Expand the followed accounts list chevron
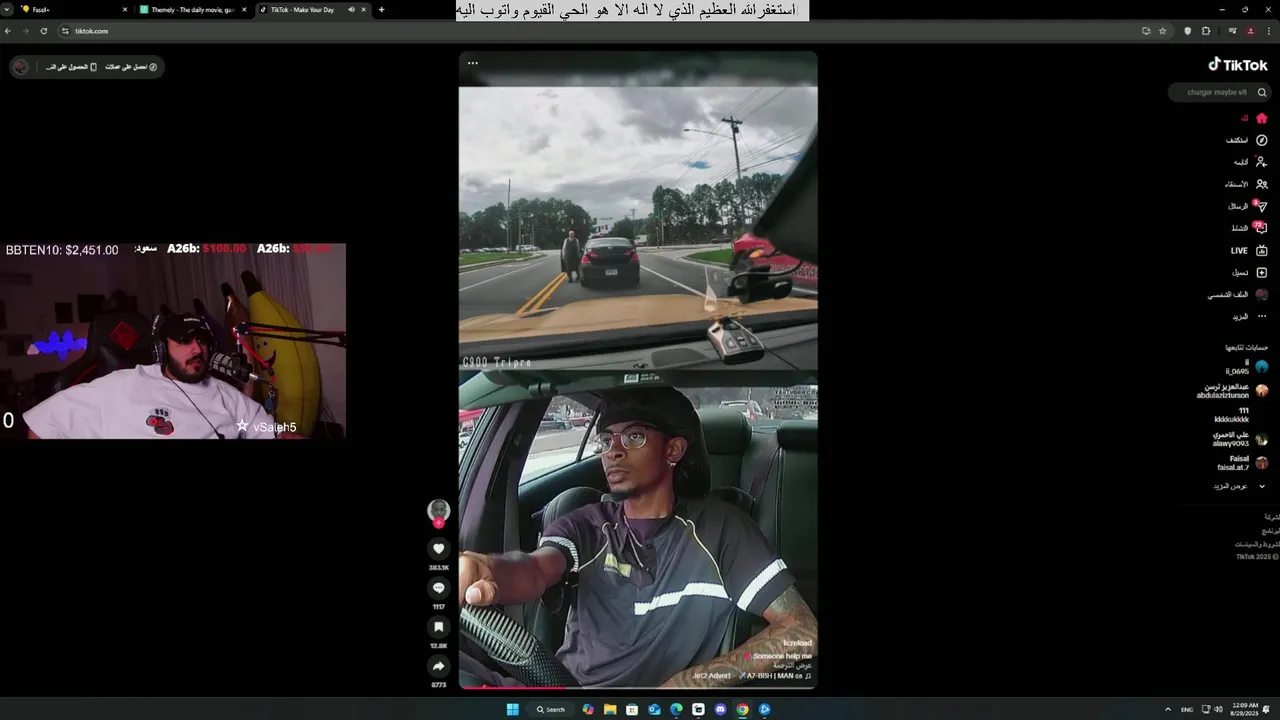 click(1262, 486)
